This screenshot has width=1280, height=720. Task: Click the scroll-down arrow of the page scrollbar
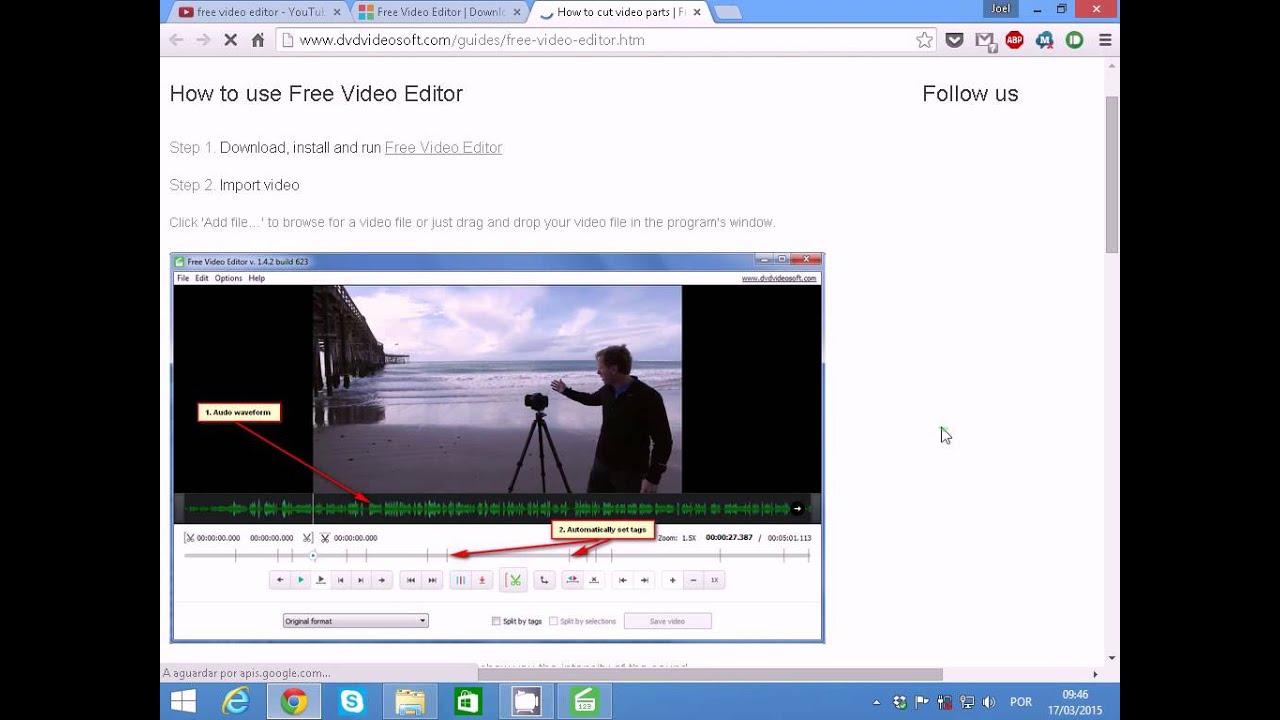pos(1112,658)
